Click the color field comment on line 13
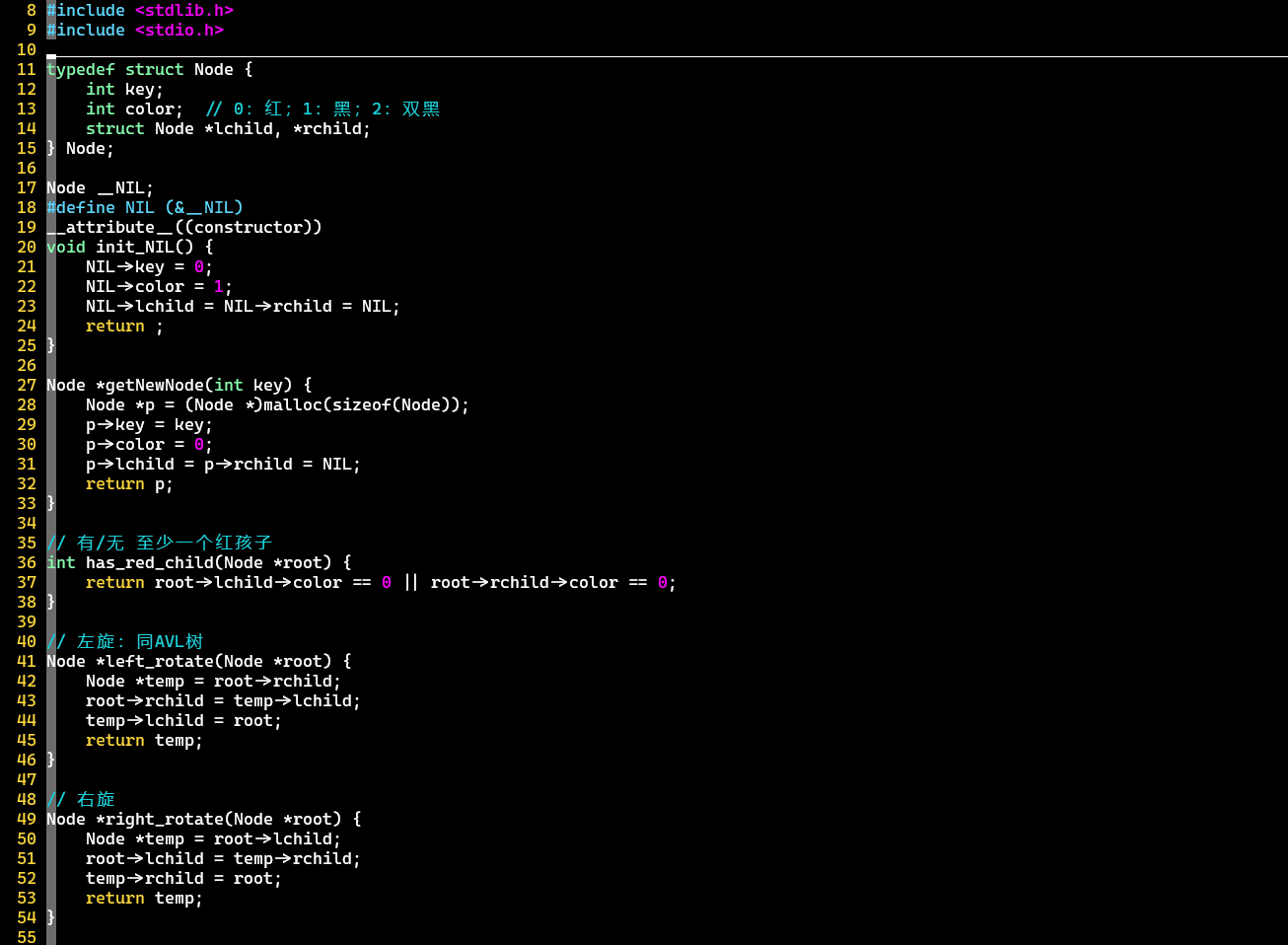Image resolution: width=1288 pixels, height=945 pixels. [322, 109]
